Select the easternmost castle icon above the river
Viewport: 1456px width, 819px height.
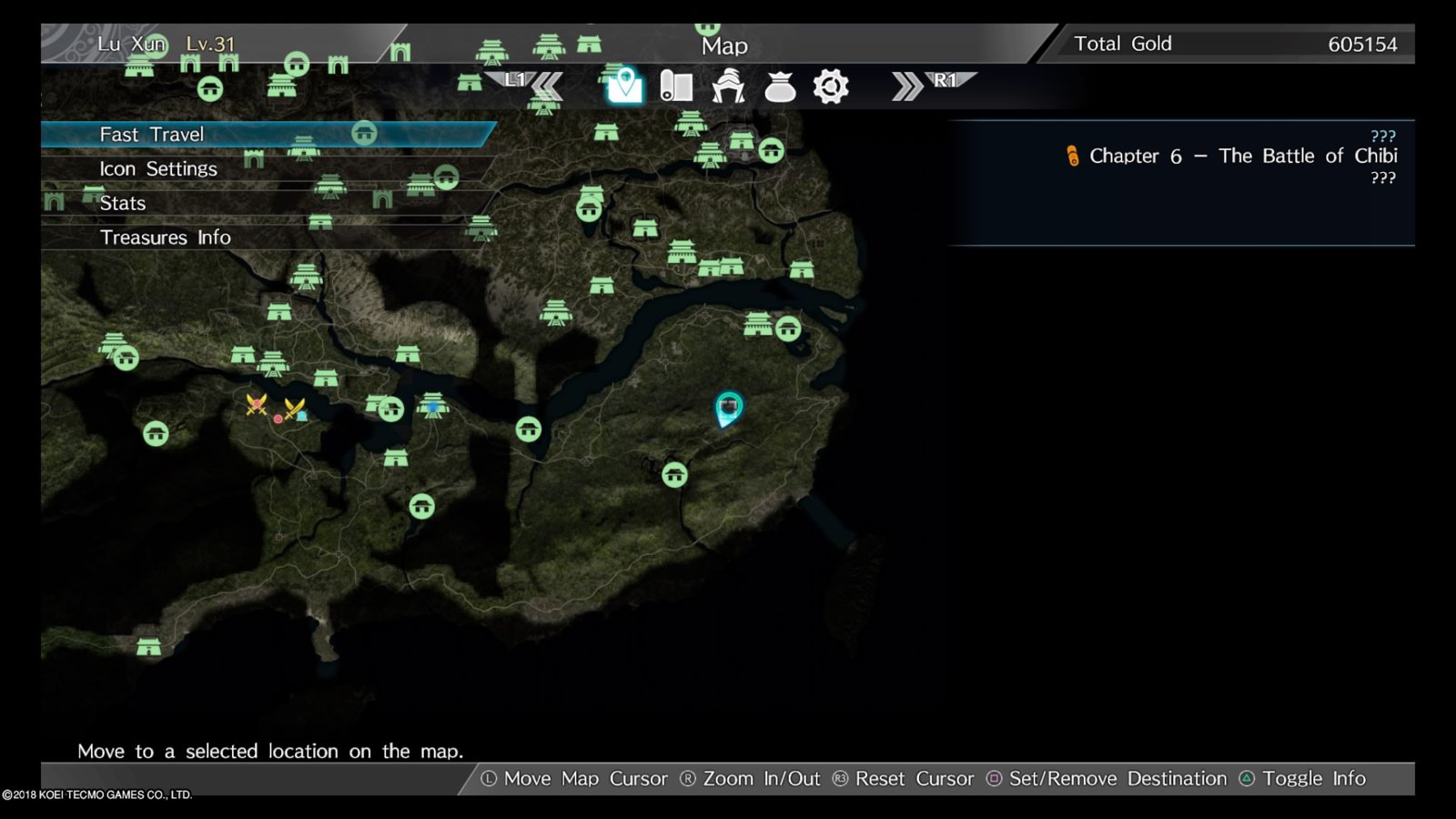802,269
